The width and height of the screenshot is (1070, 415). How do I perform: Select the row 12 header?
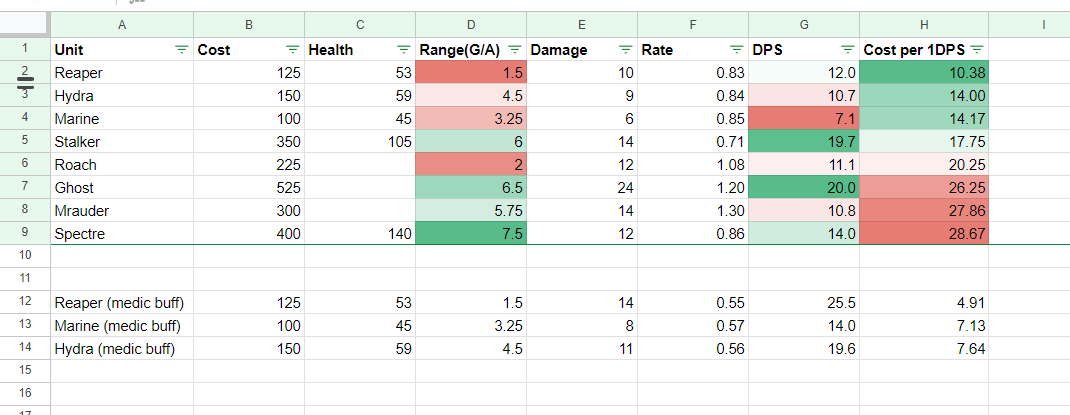25,302
